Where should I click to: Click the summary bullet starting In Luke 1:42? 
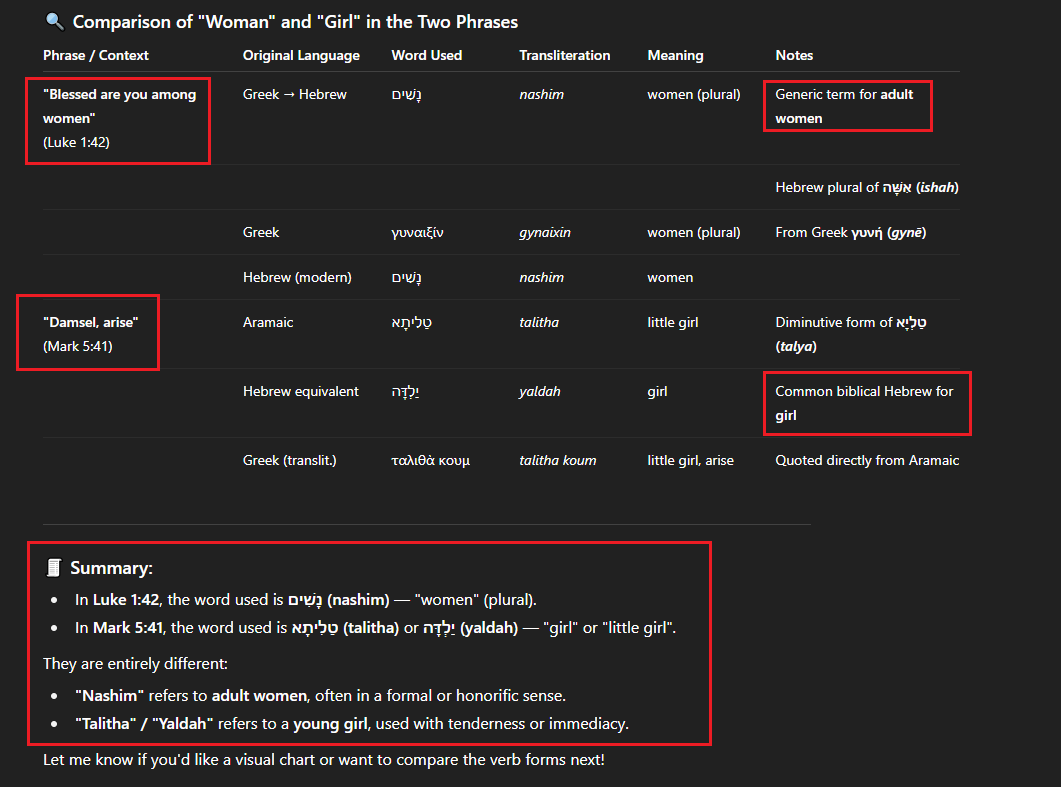point(306,600)
